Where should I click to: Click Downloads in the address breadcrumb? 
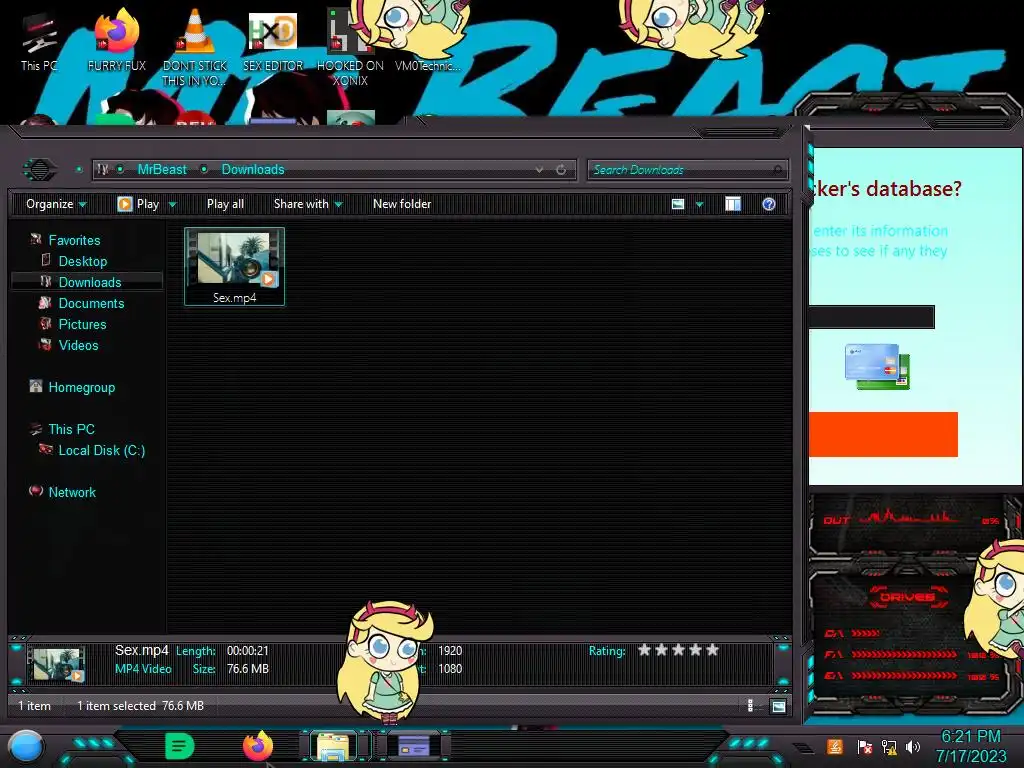pos(253,170)
